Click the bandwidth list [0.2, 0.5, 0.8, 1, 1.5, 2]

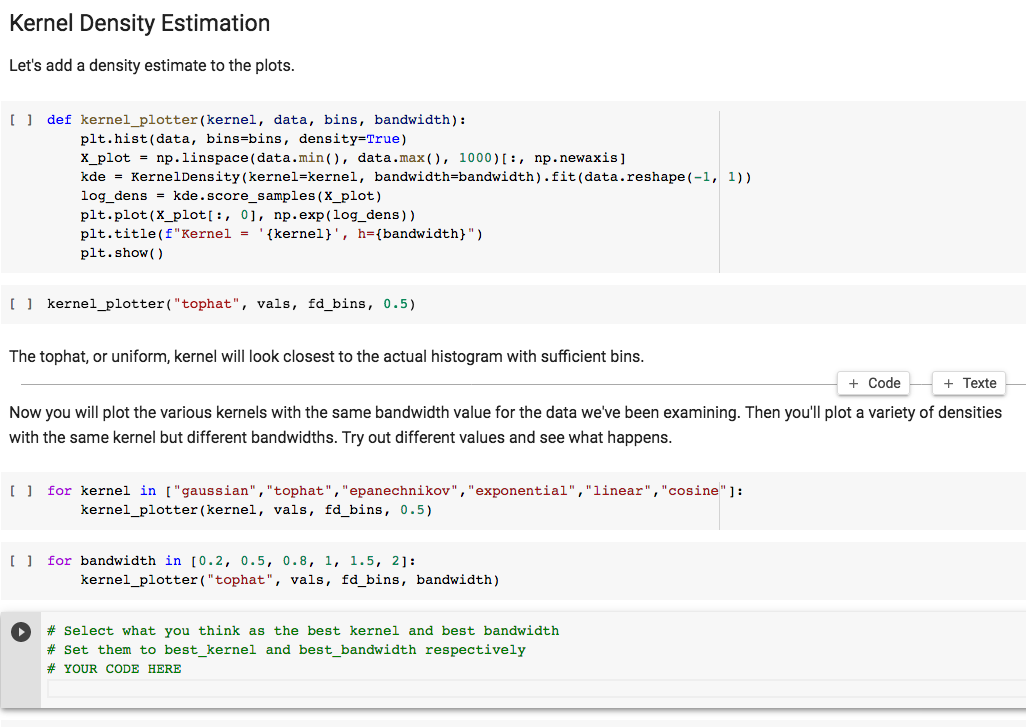298,561
